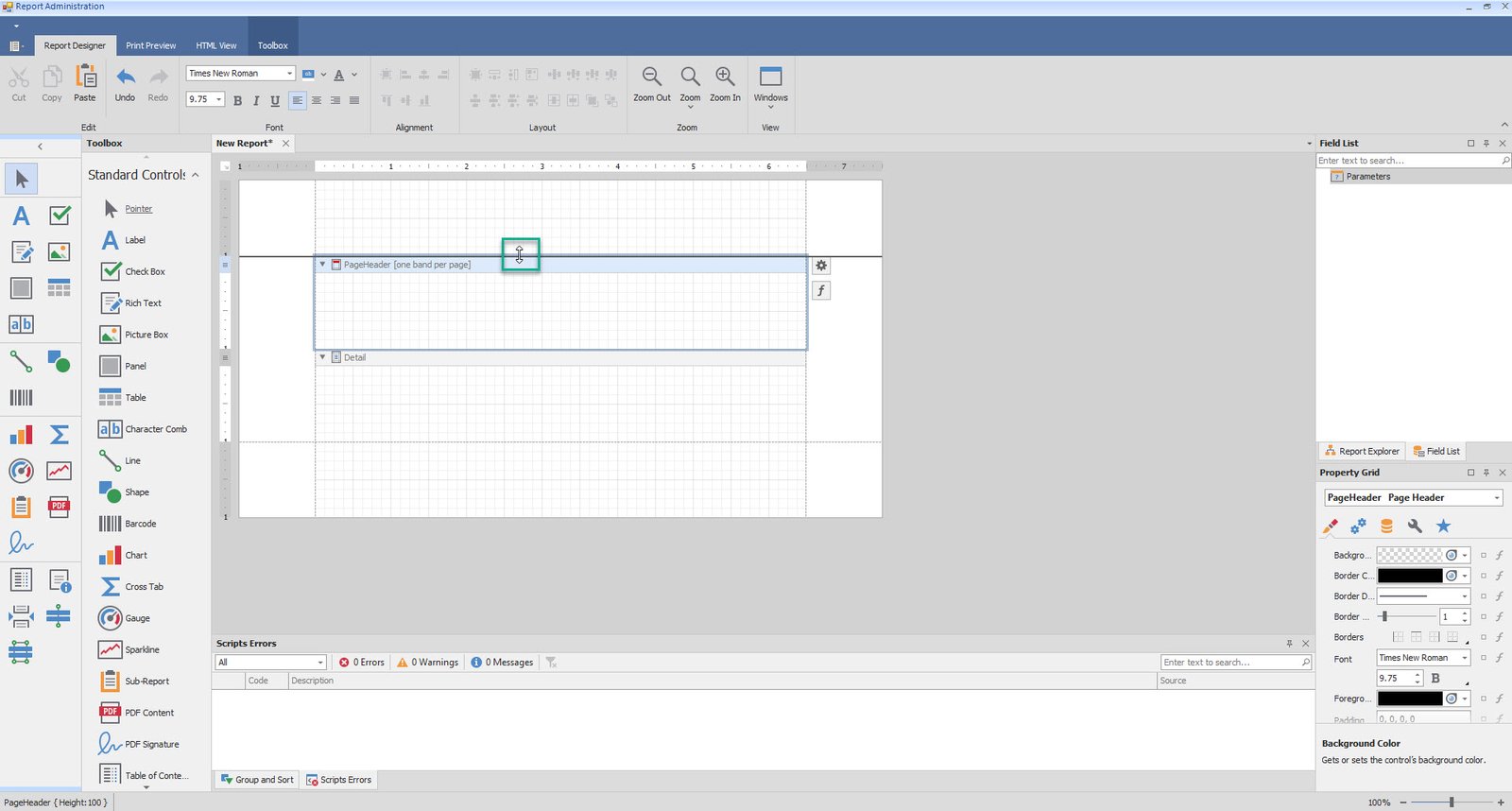Toggle Bold in the Font ribbon group
Viewport: 1512px width, 811px height.
tap(237, 100)
